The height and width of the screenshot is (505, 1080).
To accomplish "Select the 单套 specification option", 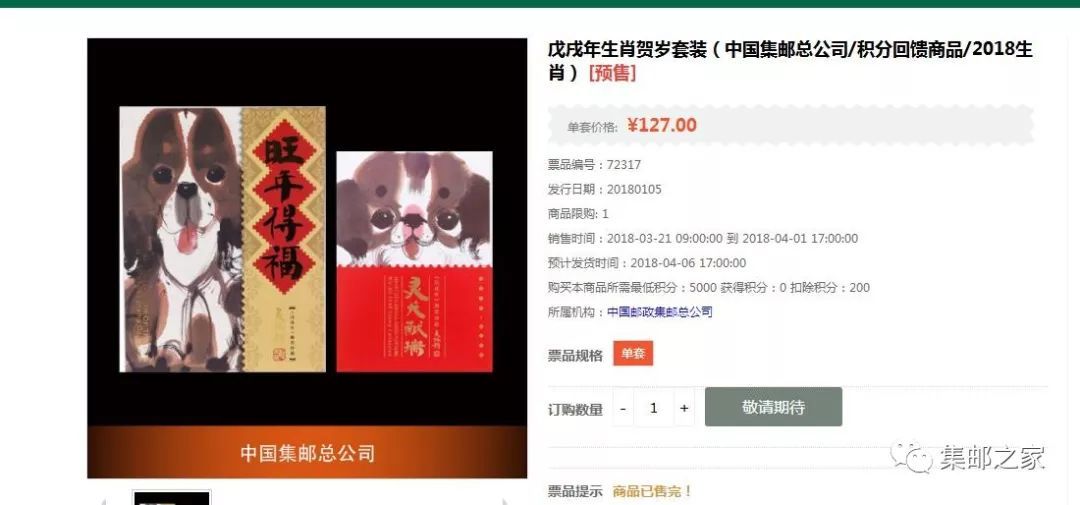I will (633, 354).
